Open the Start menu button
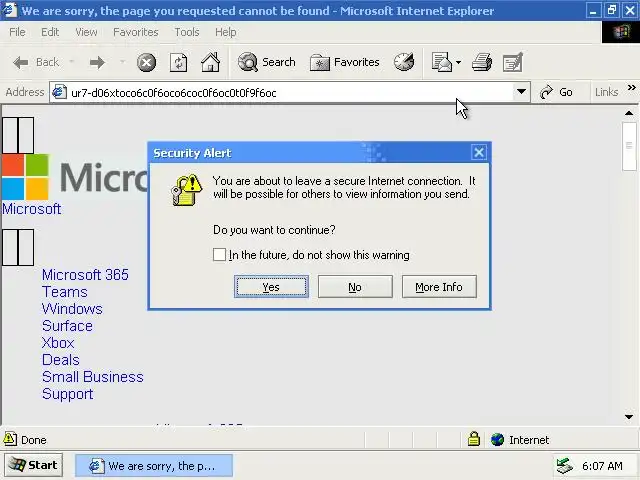This screenshot has height=480, width=640. tap(33, 465)
